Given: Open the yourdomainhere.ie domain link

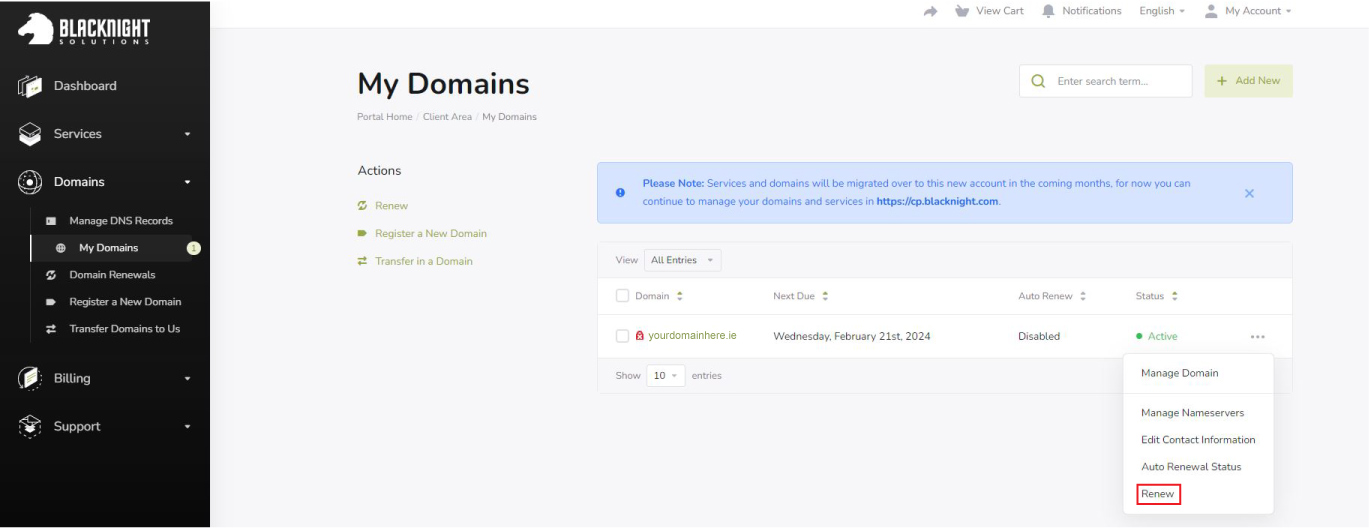Looking at the screenshot, I should [692, 336].
